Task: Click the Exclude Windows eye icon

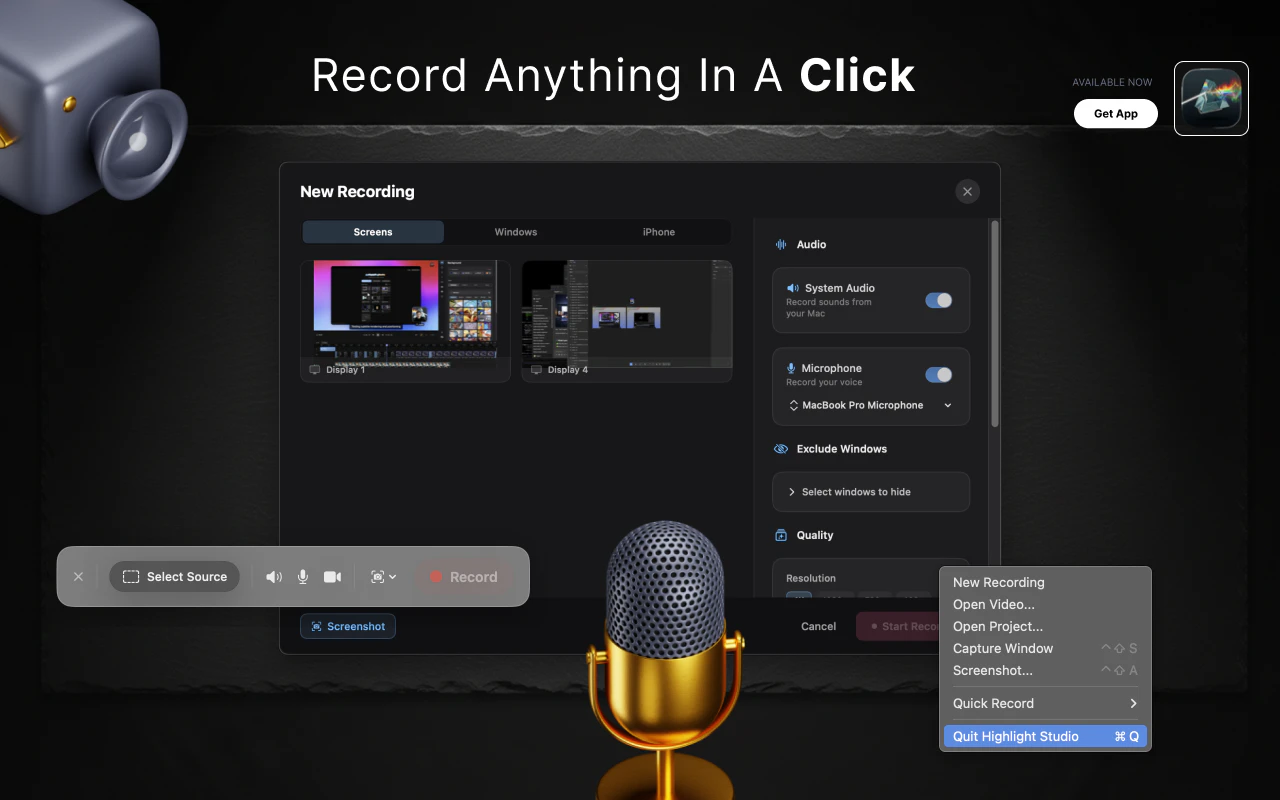Action: (781, 448)
